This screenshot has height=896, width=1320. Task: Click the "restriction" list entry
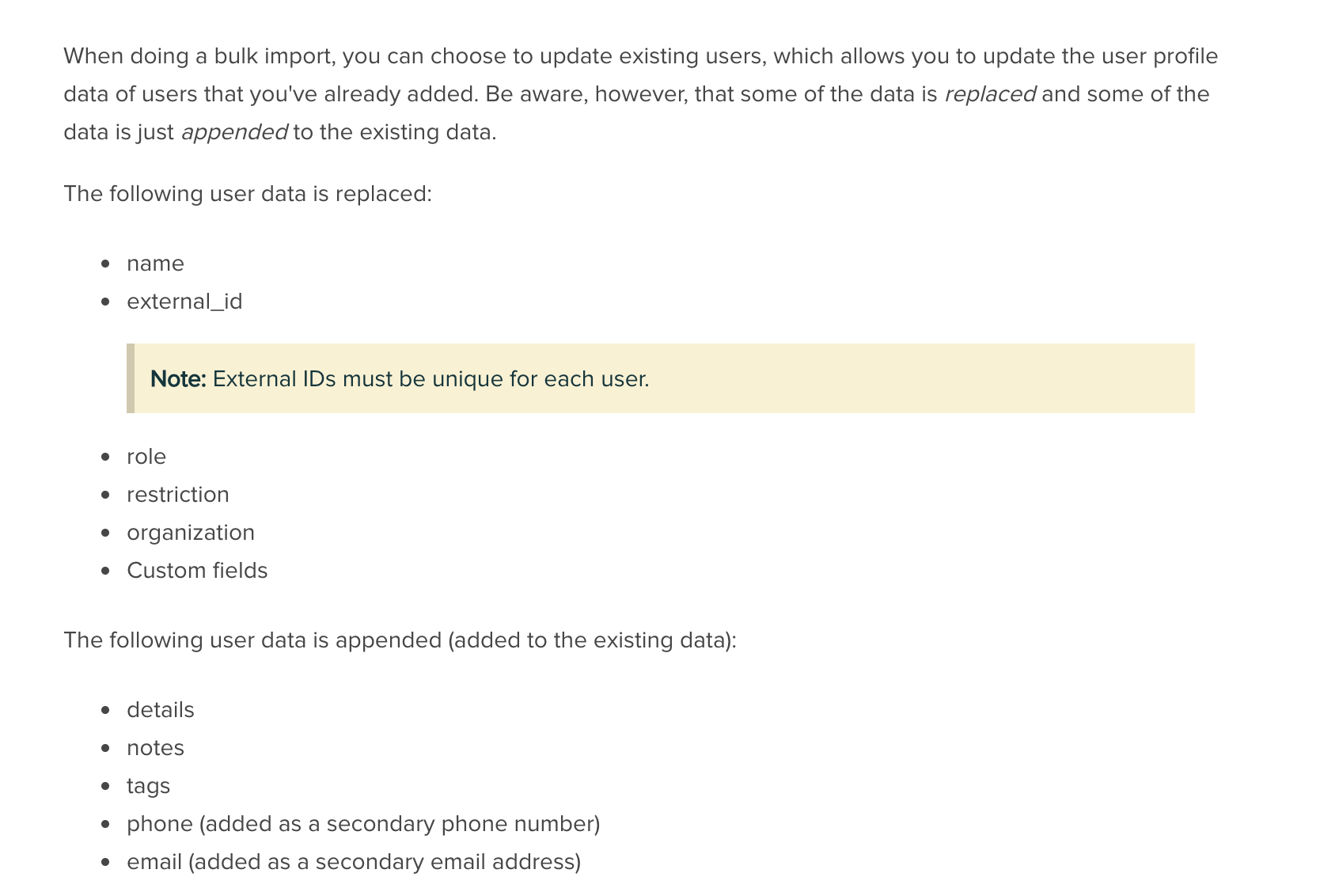coord(178,495)
